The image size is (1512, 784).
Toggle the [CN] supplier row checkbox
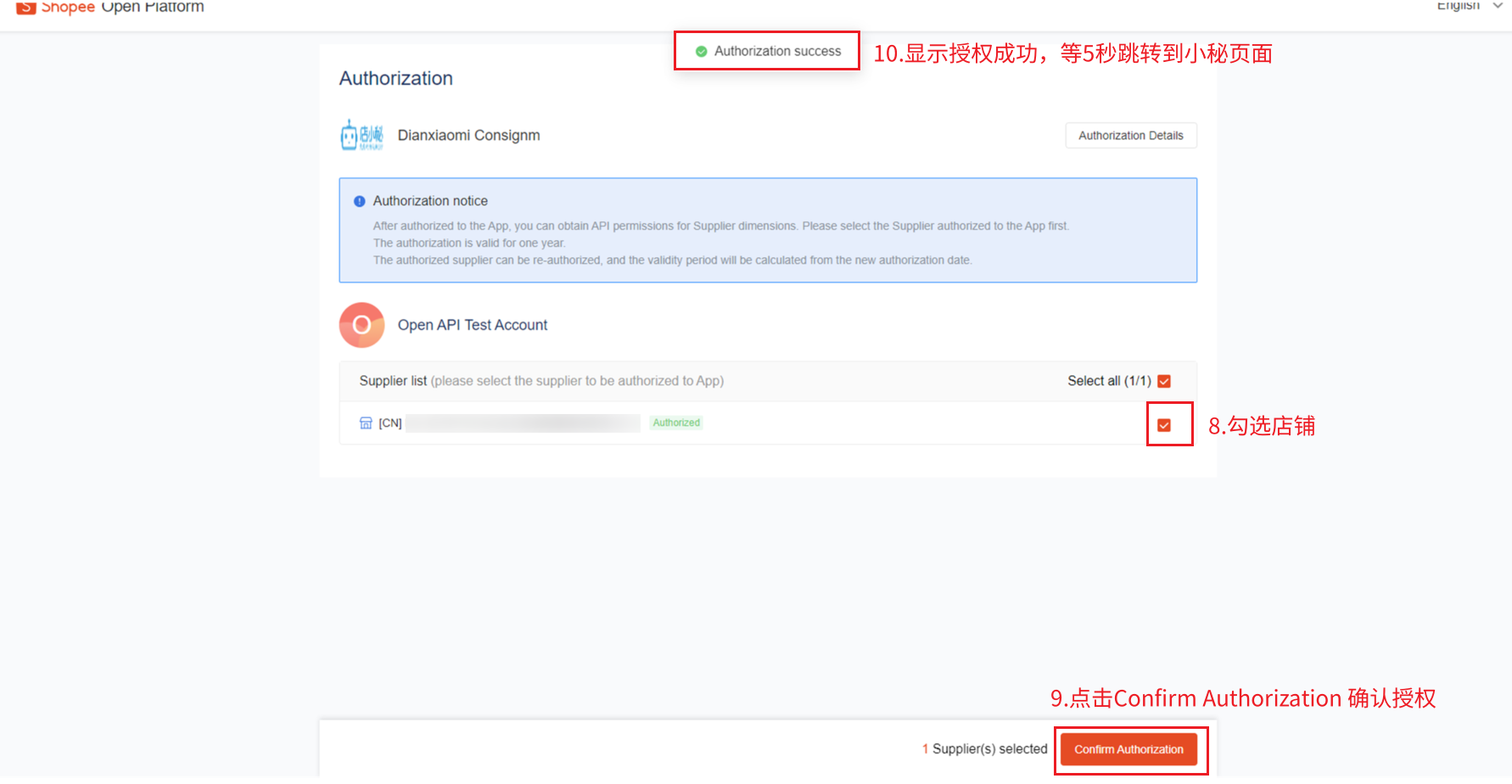[x=1164, y=425]
